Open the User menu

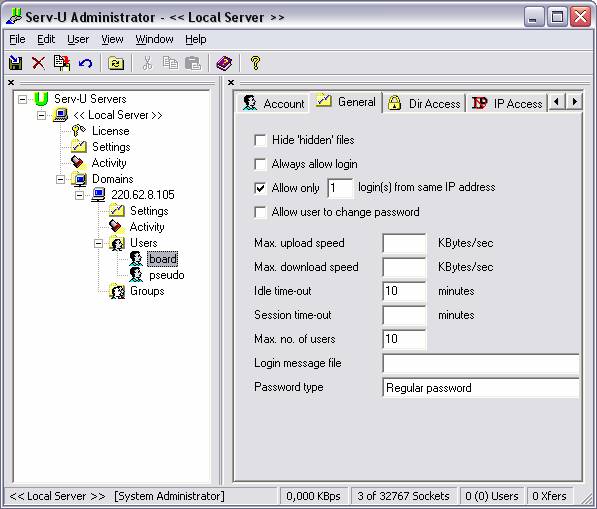[78, 39]
